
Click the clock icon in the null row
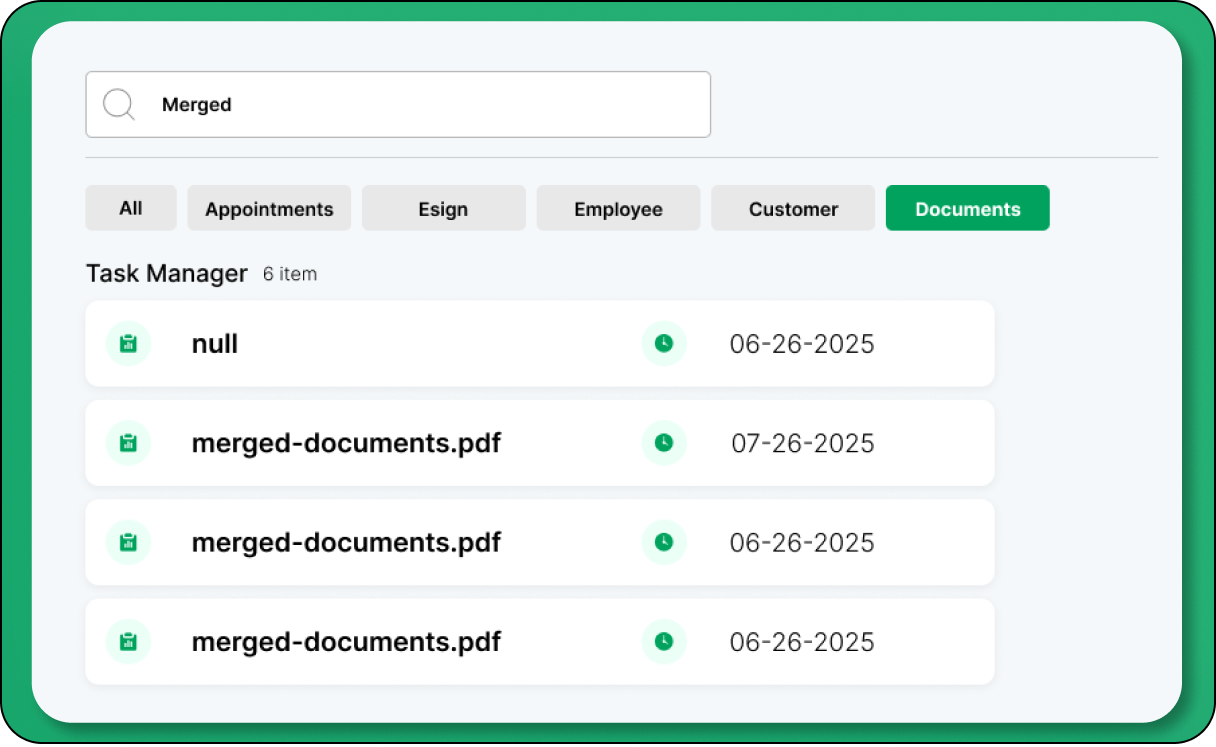[x=664, y=344]
